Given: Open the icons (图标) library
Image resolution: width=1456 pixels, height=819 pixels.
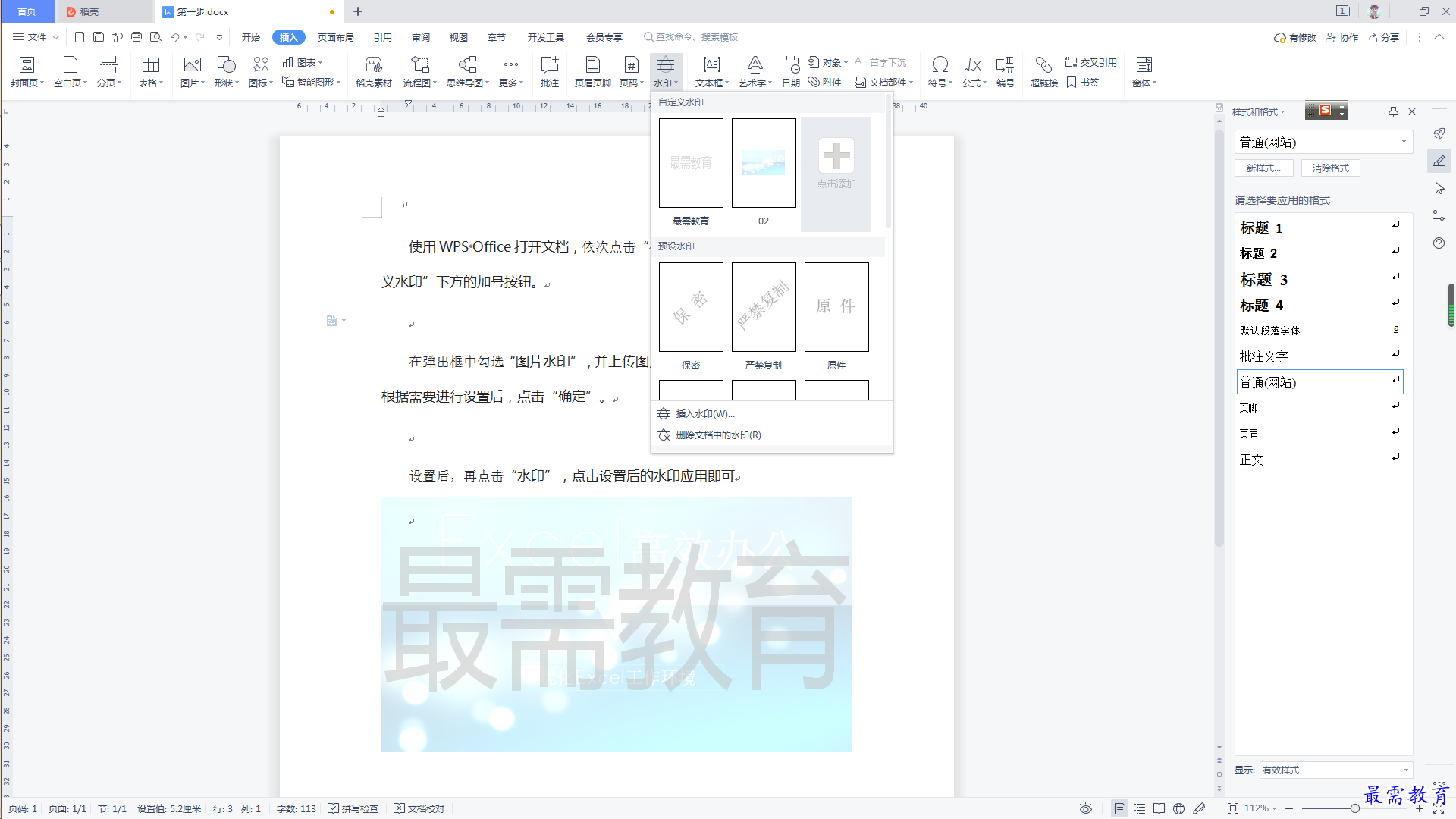Looking at the screenshot, I should (x=261, y=72).
